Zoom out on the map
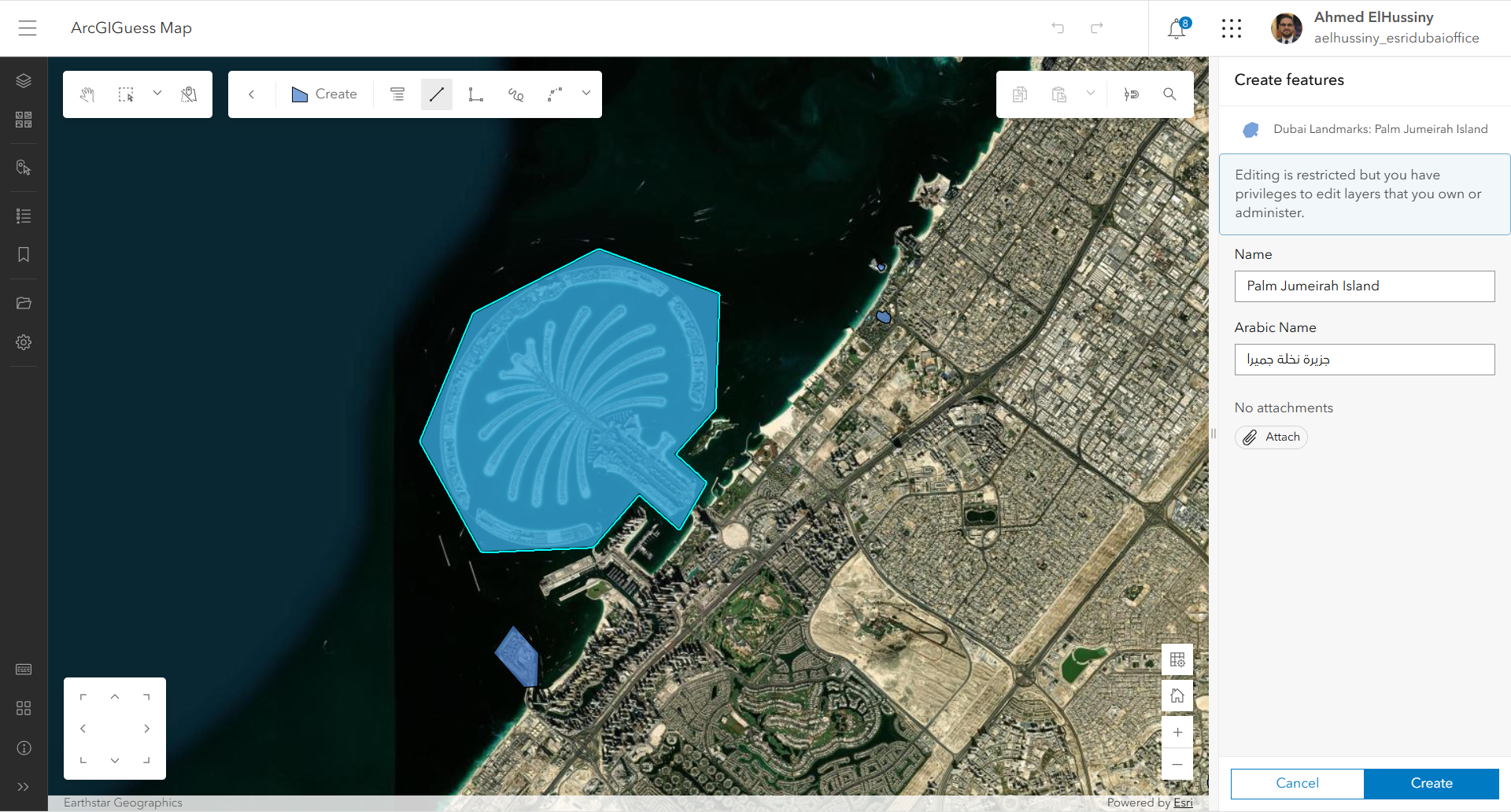This screenshot has width=1511, height=812. pos(1177,764)
